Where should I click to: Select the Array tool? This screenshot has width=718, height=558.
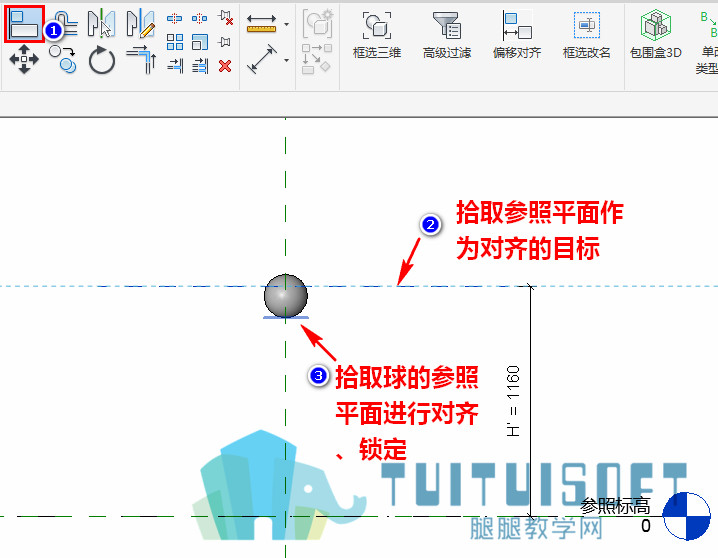(174, 42)
